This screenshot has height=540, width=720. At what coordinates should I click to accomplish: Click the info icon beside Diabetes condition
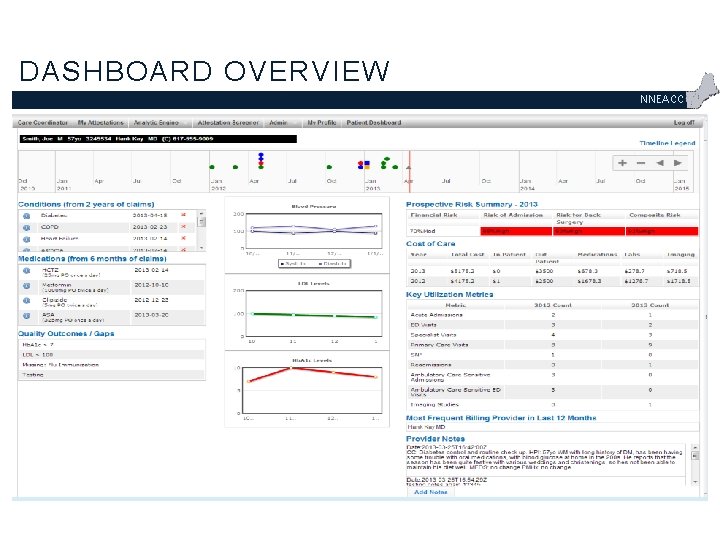coord(27,216)
